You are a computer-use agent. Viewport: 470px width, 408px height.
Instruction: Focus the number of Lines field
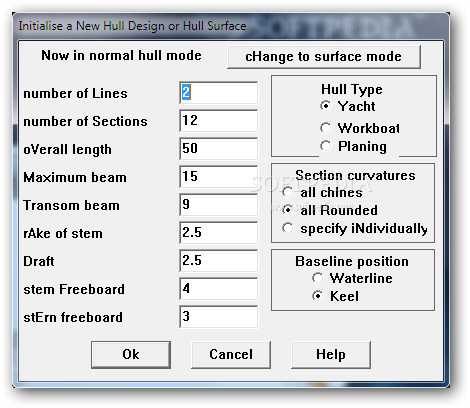coord(219,93)
